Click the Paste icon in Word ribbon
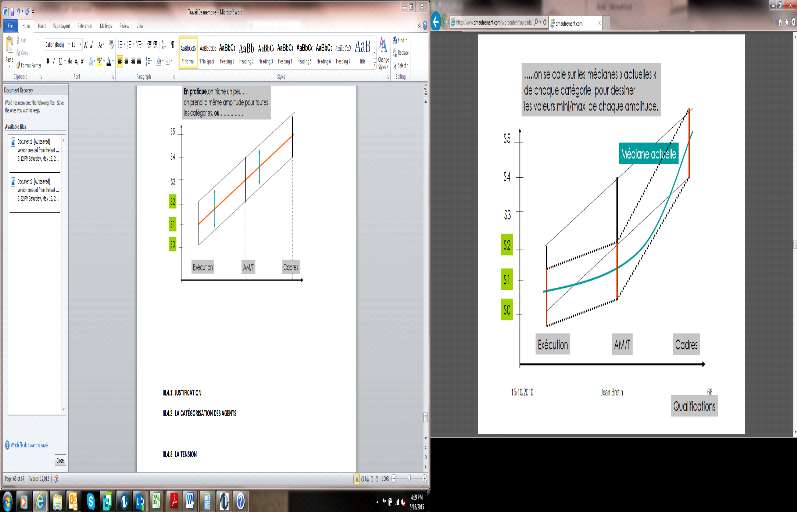Image resolution: width=797 pixels, height=512 pixels. [x=9, y=46]
